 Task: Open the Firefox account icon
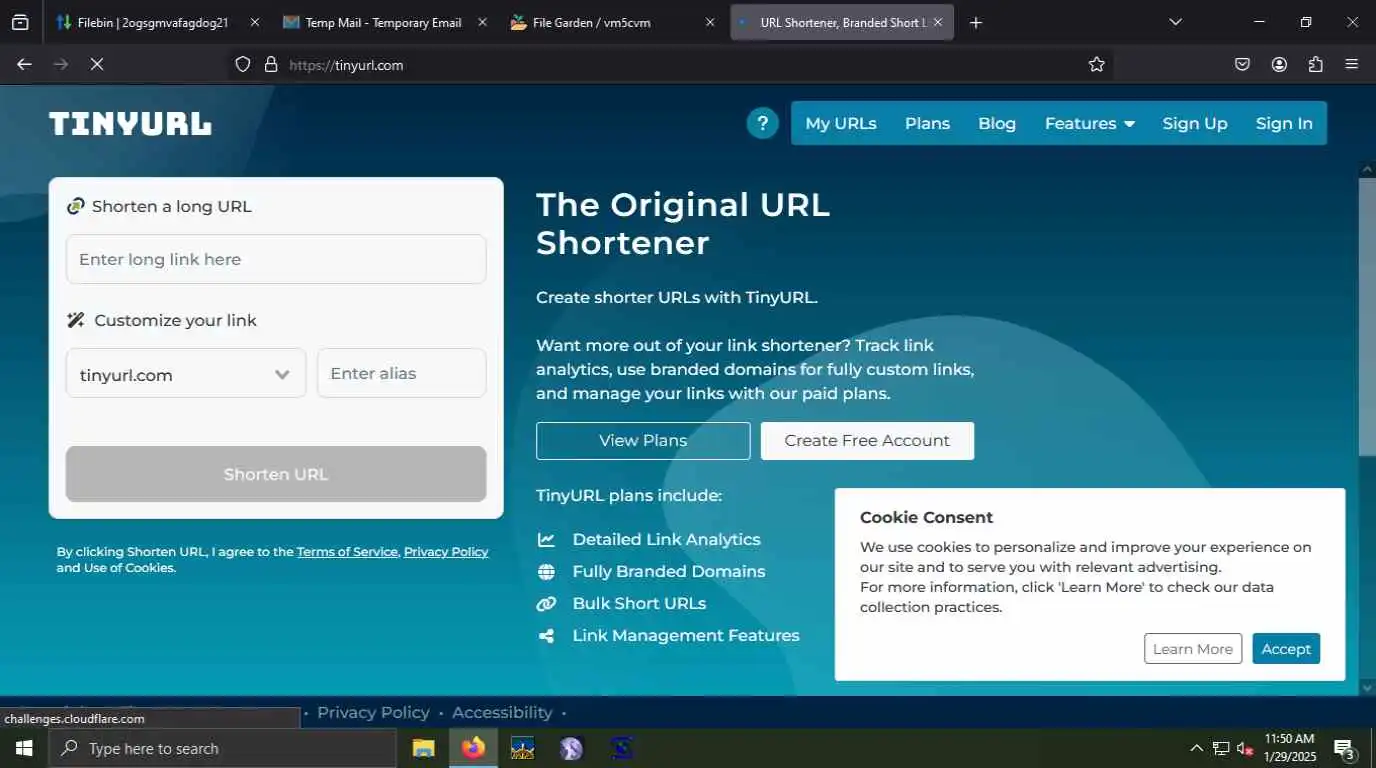pyautogui.click(x=1279, y=64)
